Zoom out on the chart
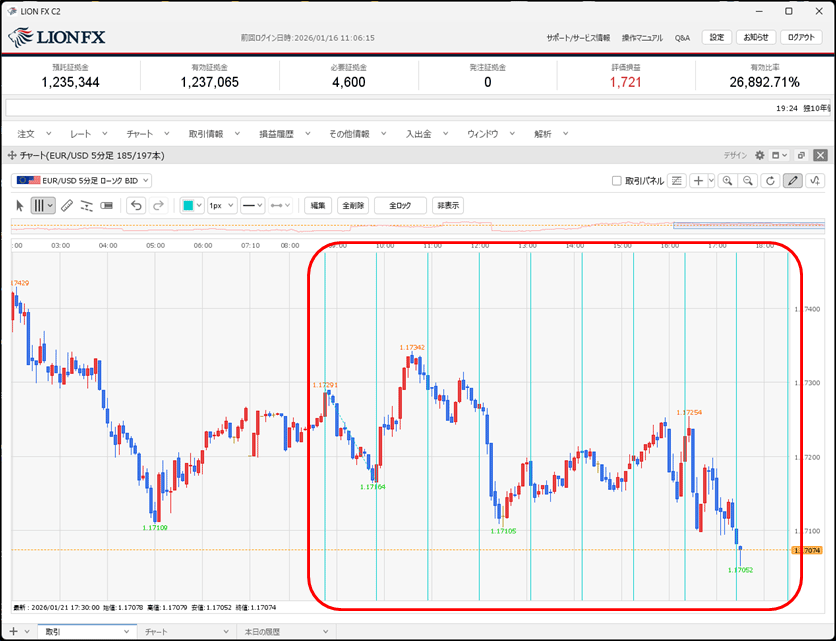This screenshot has height=641, width=836. [x=747, y=181]
